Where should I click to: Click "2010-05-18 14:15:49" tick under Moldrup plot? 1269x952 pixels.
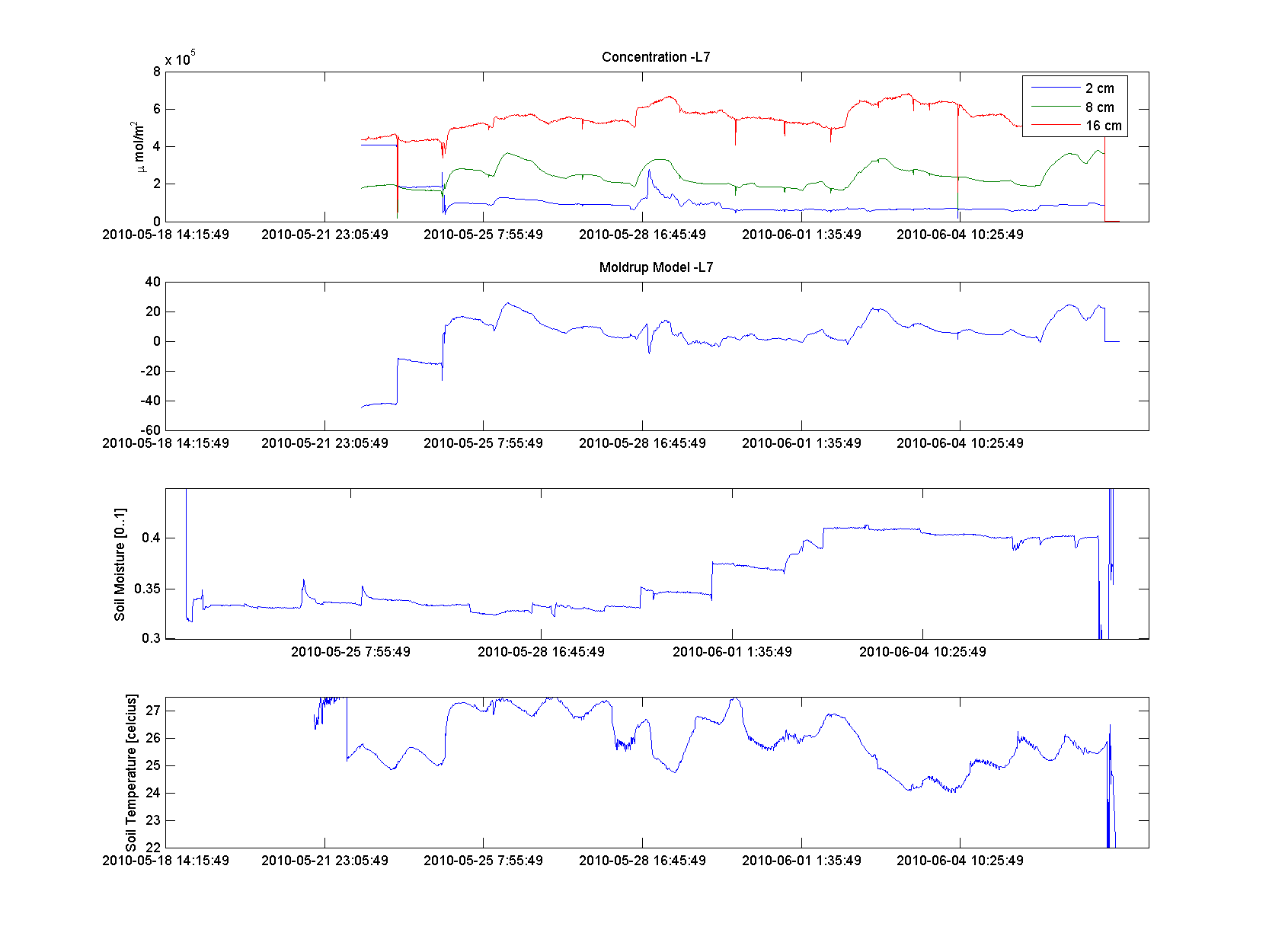[x=165, y=443]
